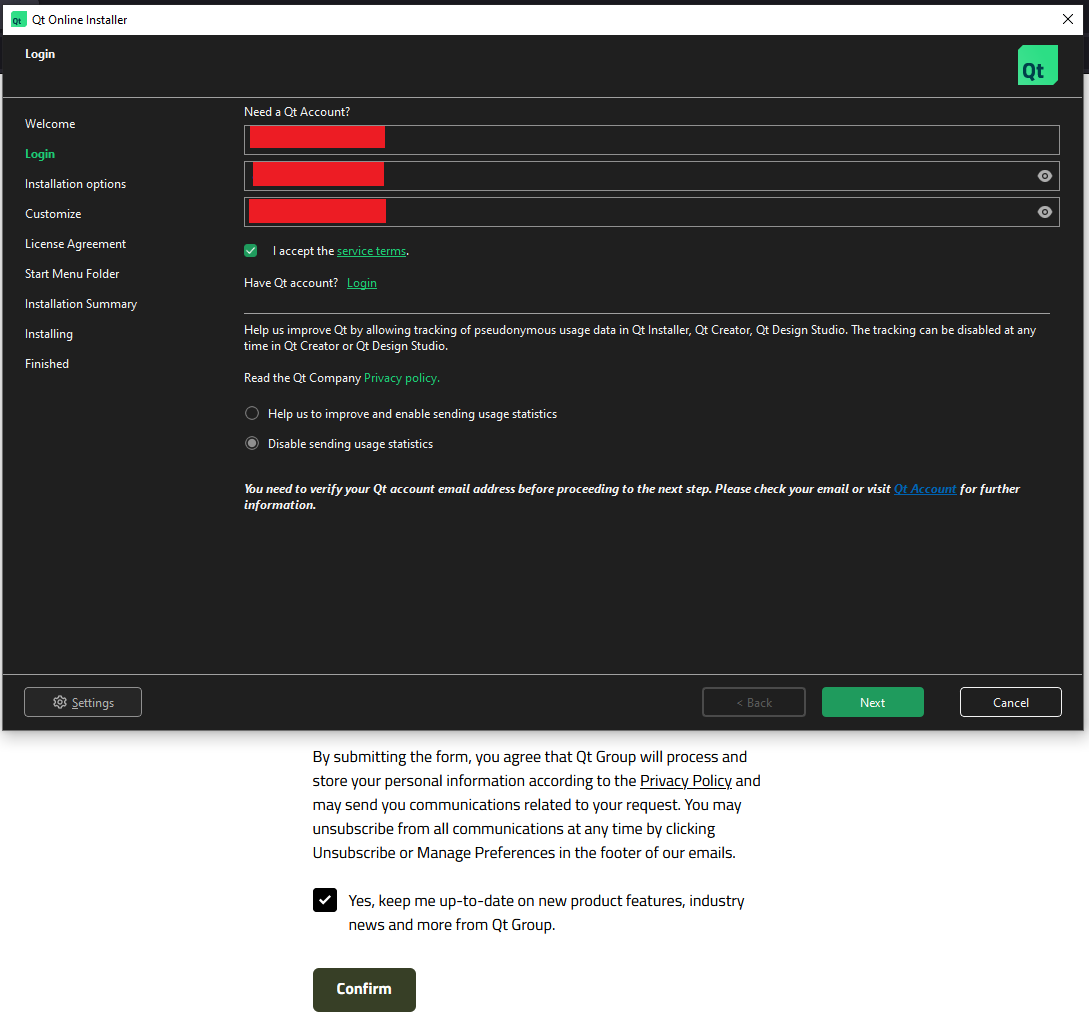The height and width of the screenshot is (1031, 1089).
Task: Select enable sending usage statistics option
Action: coord(252,413)
